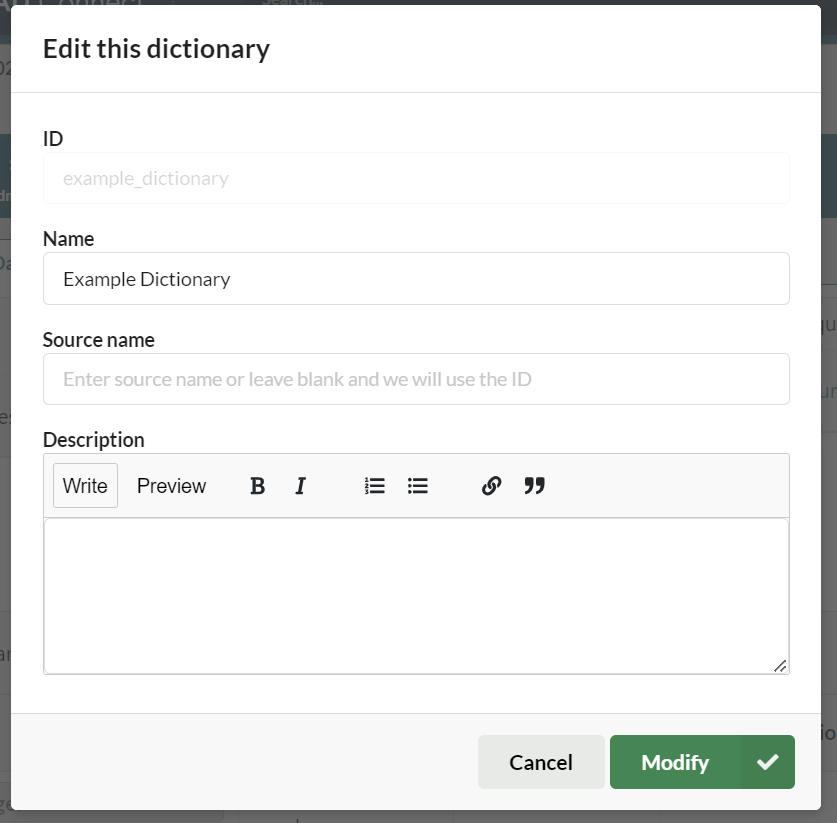This screenshot has width=837, height=823.
Task: Click the ID label text
Action: click(x=53, y=139)
